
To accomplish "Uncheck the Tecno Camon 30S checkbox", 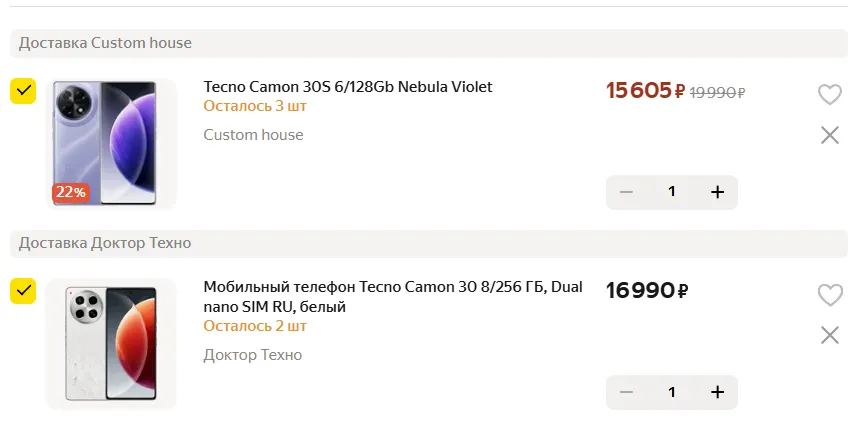I will (23, 91).
